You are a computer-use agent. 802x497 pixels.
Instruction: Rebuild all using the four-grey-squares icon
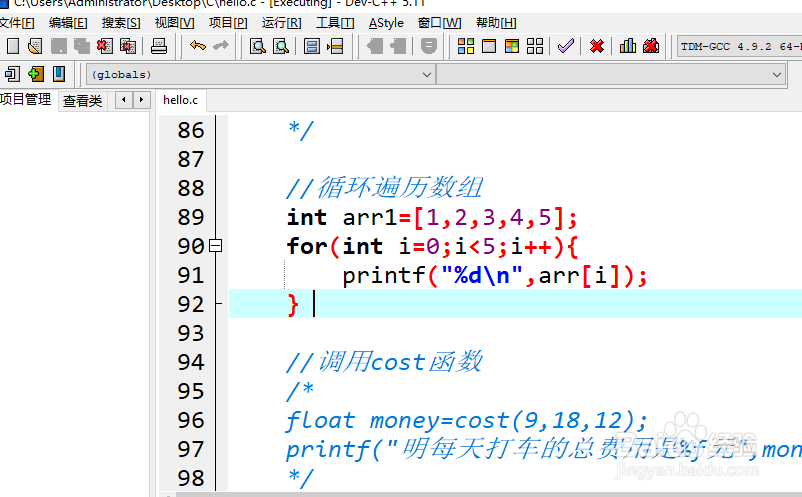(x=535, y=47)
